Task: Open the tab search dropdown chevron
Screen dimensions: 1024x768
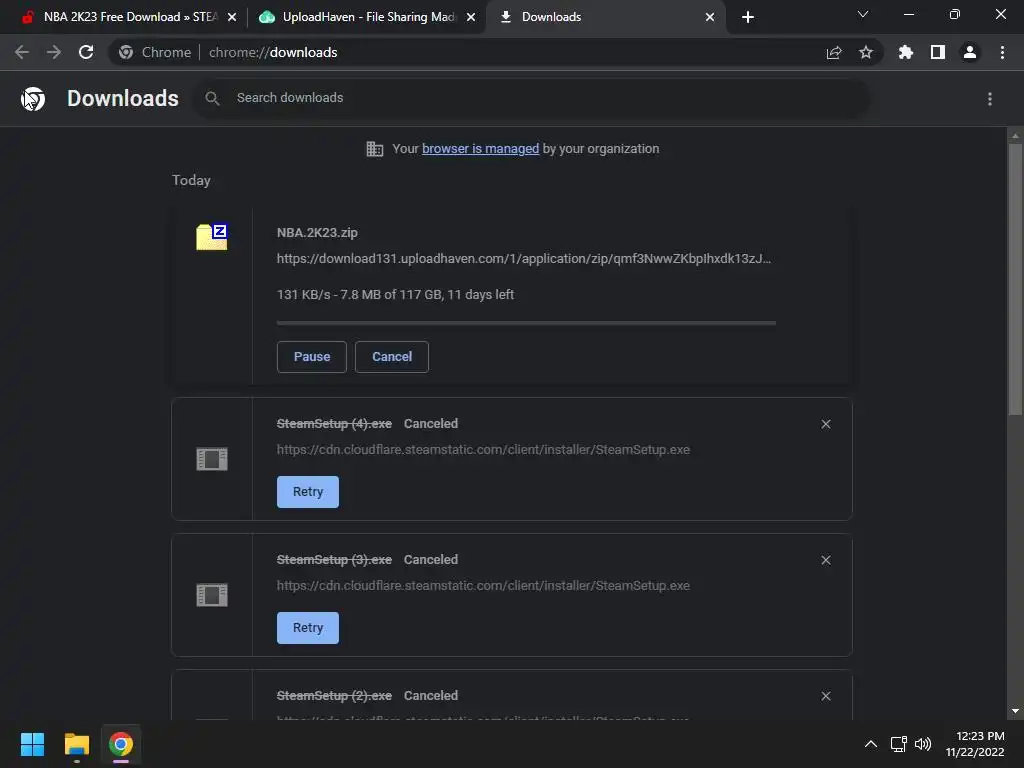Action: pos(863,14)
